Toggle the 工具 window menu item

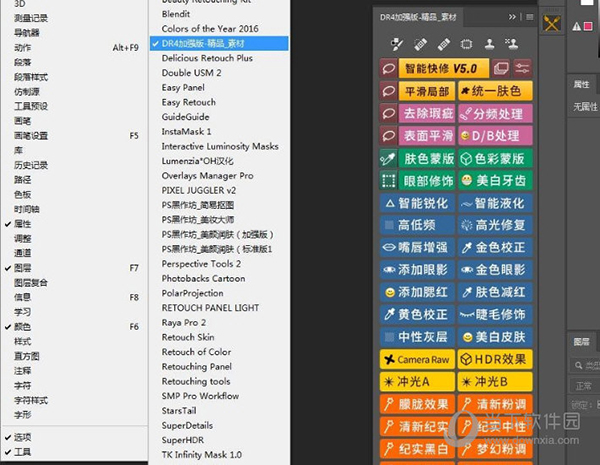click(75, 452)
